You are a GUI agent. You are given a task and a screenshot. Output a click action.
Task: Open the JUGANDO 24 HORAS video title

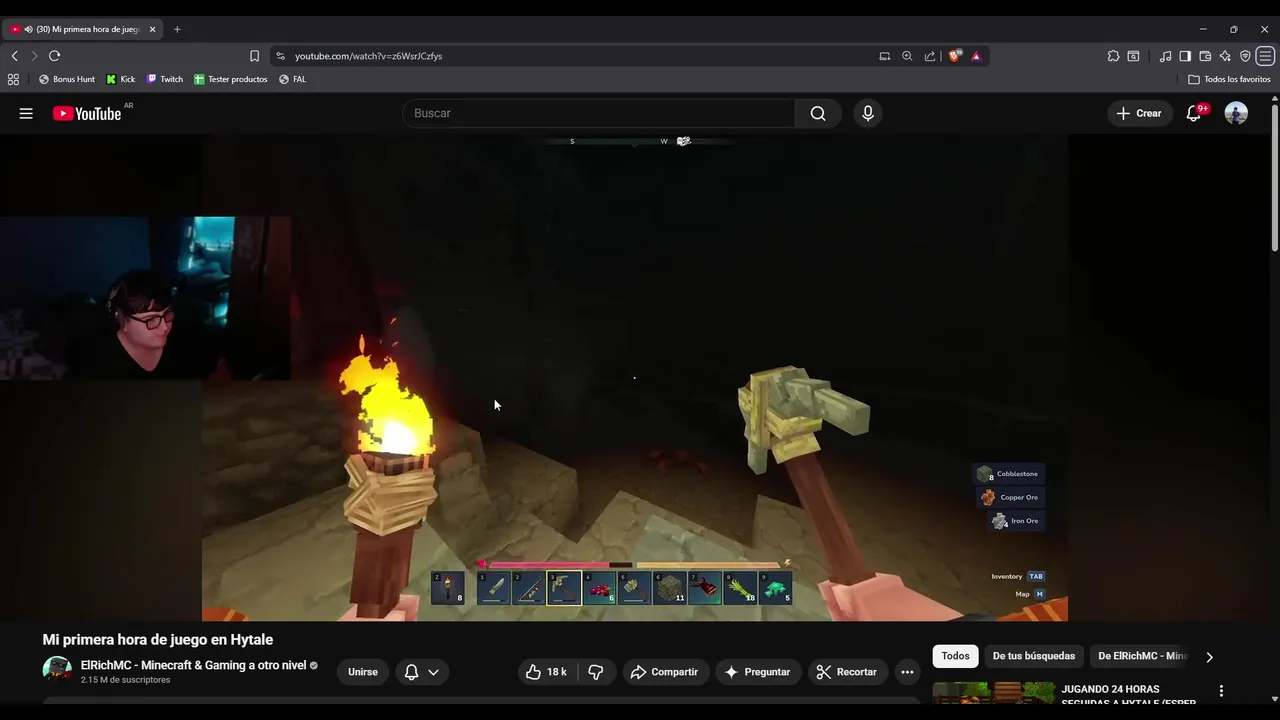pyautogui.click(x=1129, y=695)
